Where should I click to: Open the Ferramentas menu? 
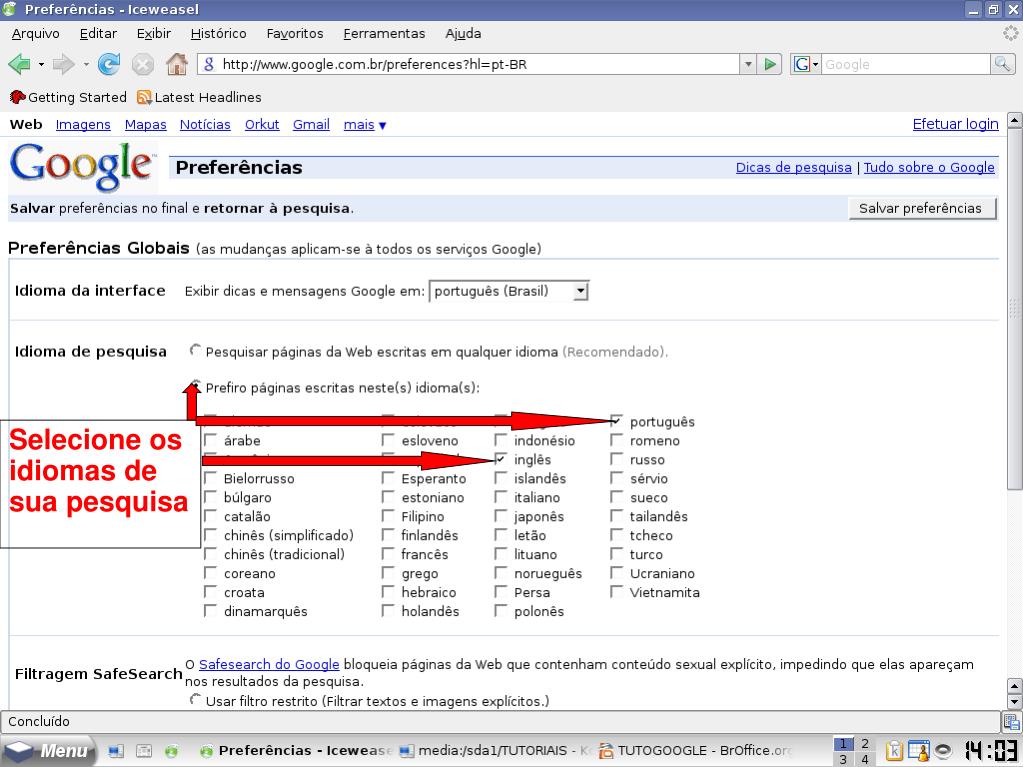point(384,33)
